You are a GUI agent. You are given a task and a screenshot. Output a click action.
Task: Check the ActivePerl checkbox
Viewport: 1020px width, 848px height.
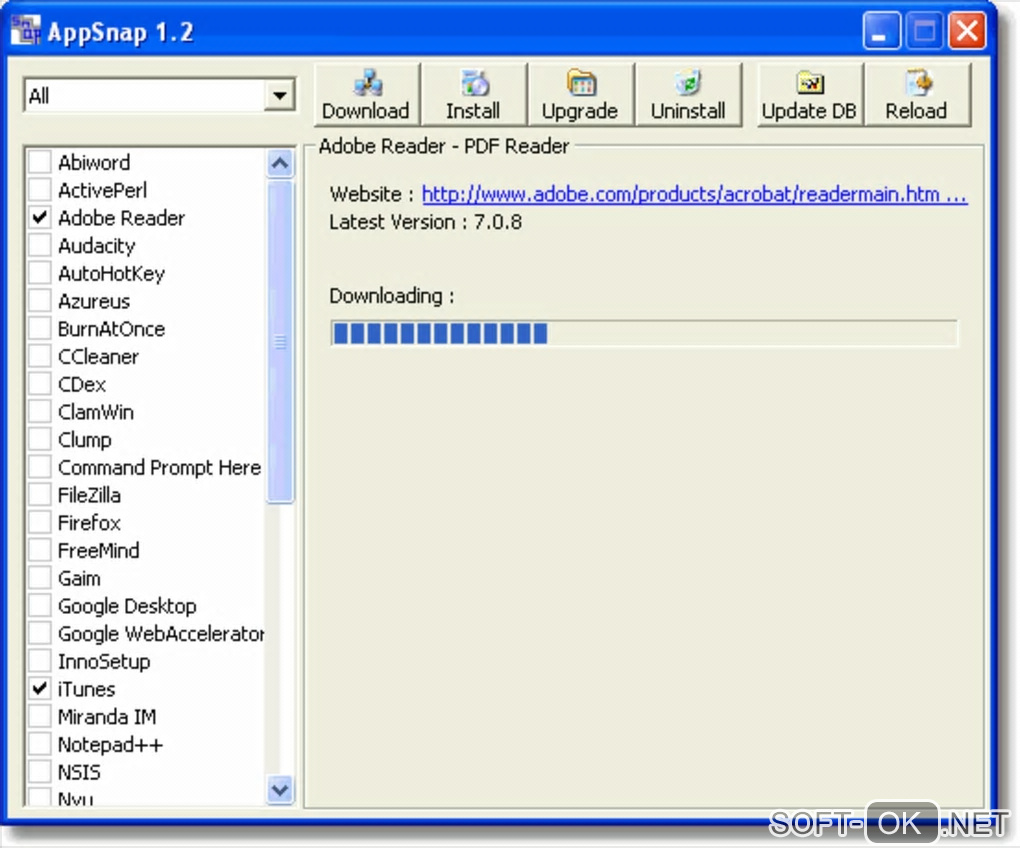[x=40, y=190]
